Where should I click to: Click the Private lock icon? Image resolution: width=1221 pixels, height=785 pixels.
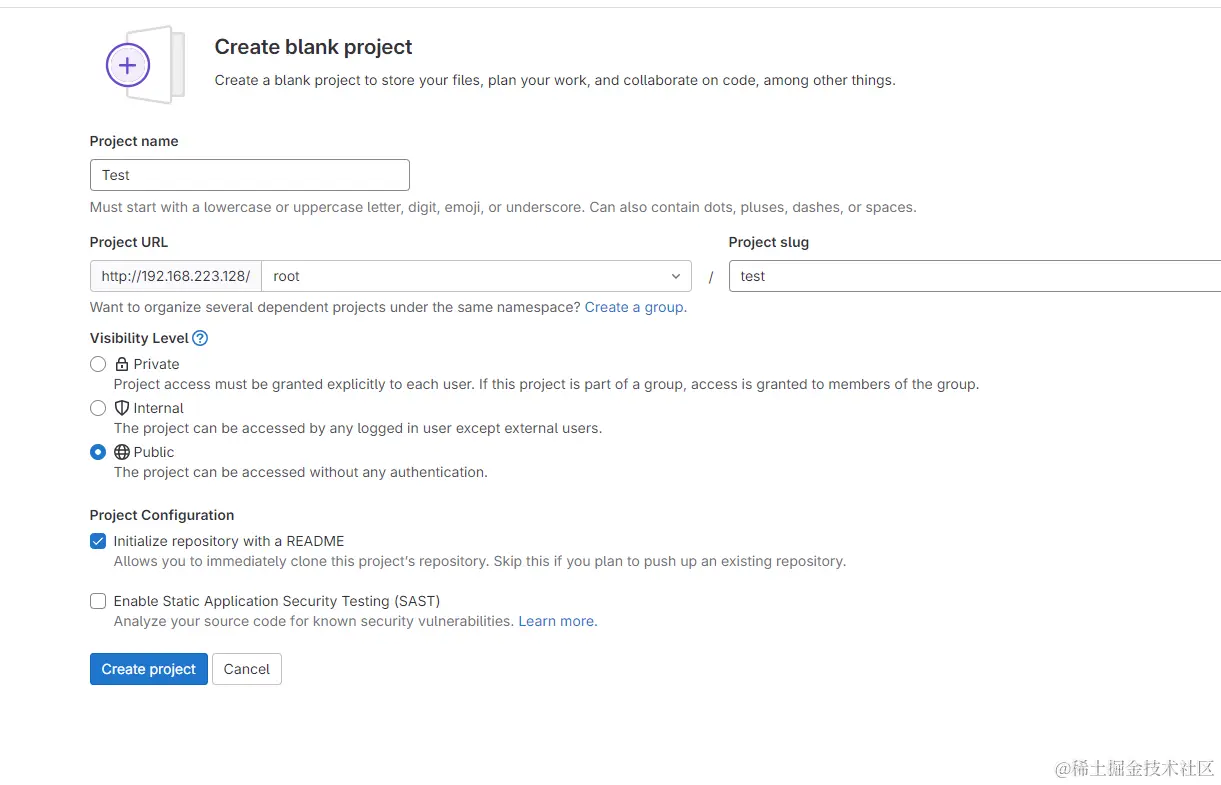click(122, 364)
